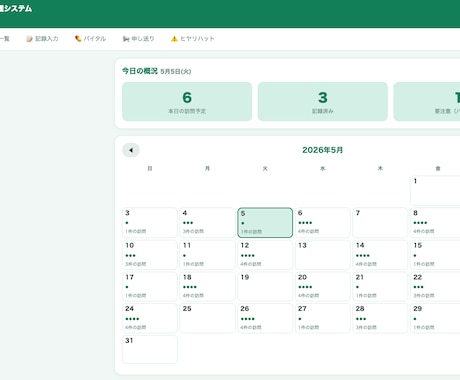Click the 水 weekday header
This screenshot has width=460, height=380.
coord(323,168)
